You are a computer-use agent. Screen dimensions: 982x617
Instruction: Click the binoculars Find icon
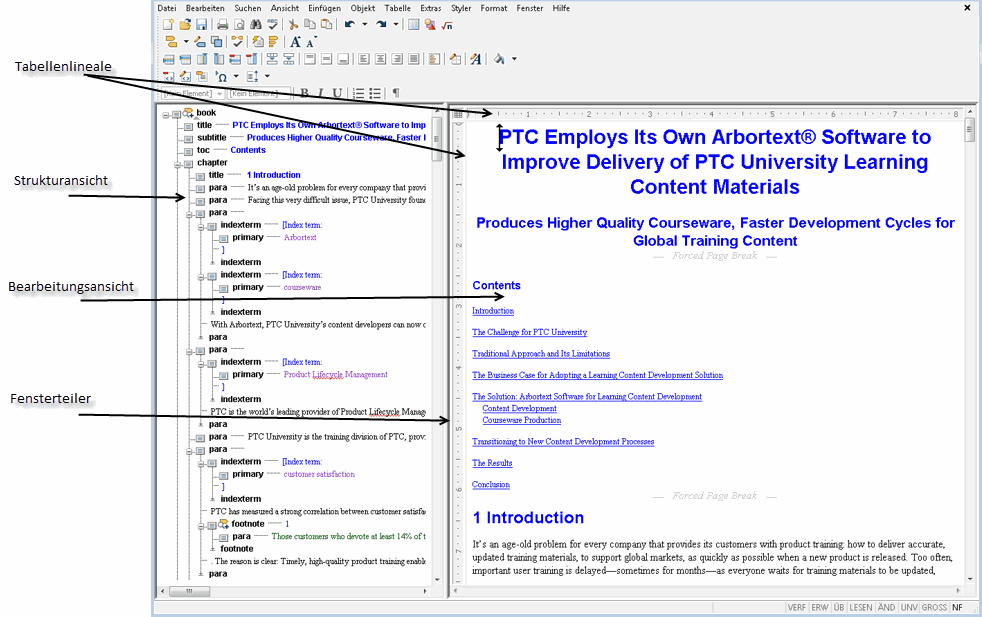coord(256,25)
